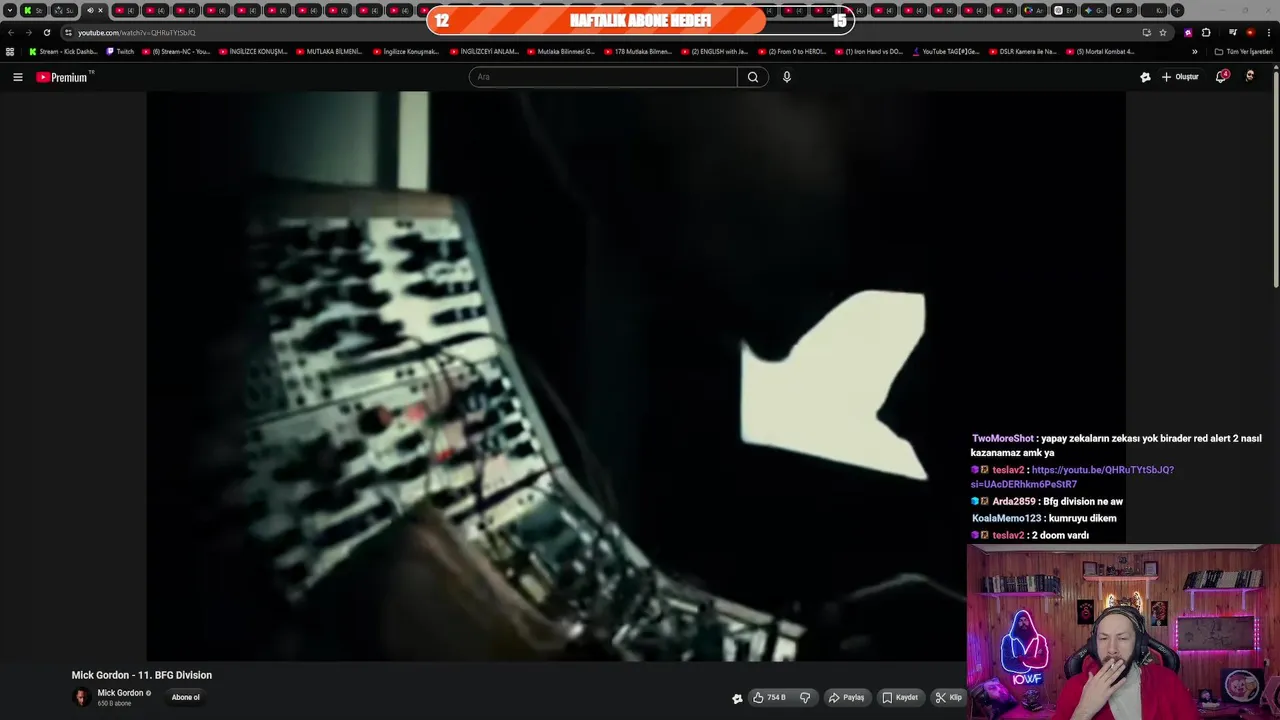Open teslav2's youtu.be chat link

click(x=1072, y=477)
